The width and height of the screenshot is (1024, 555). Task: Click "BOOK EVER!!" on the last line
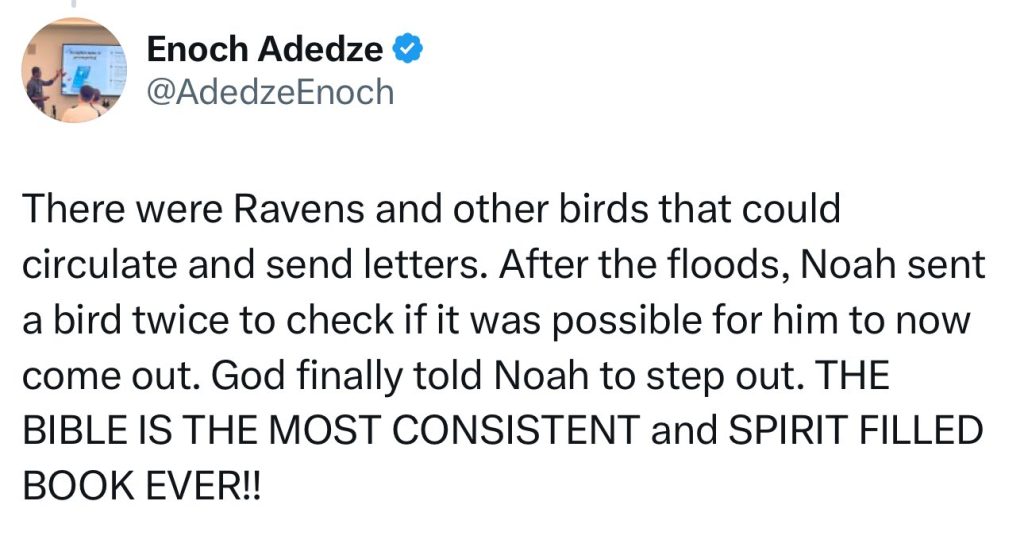pos(141,486)
